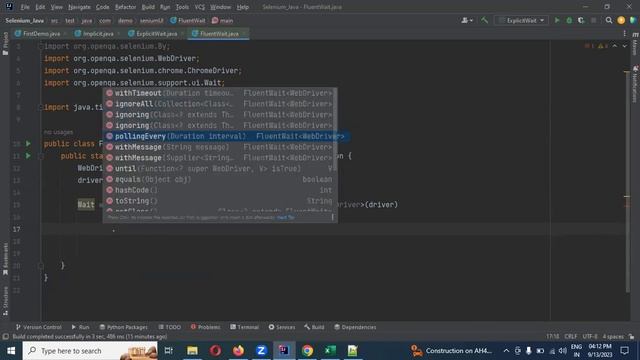Go to previous highlighted error arrow

click(615, 46)
